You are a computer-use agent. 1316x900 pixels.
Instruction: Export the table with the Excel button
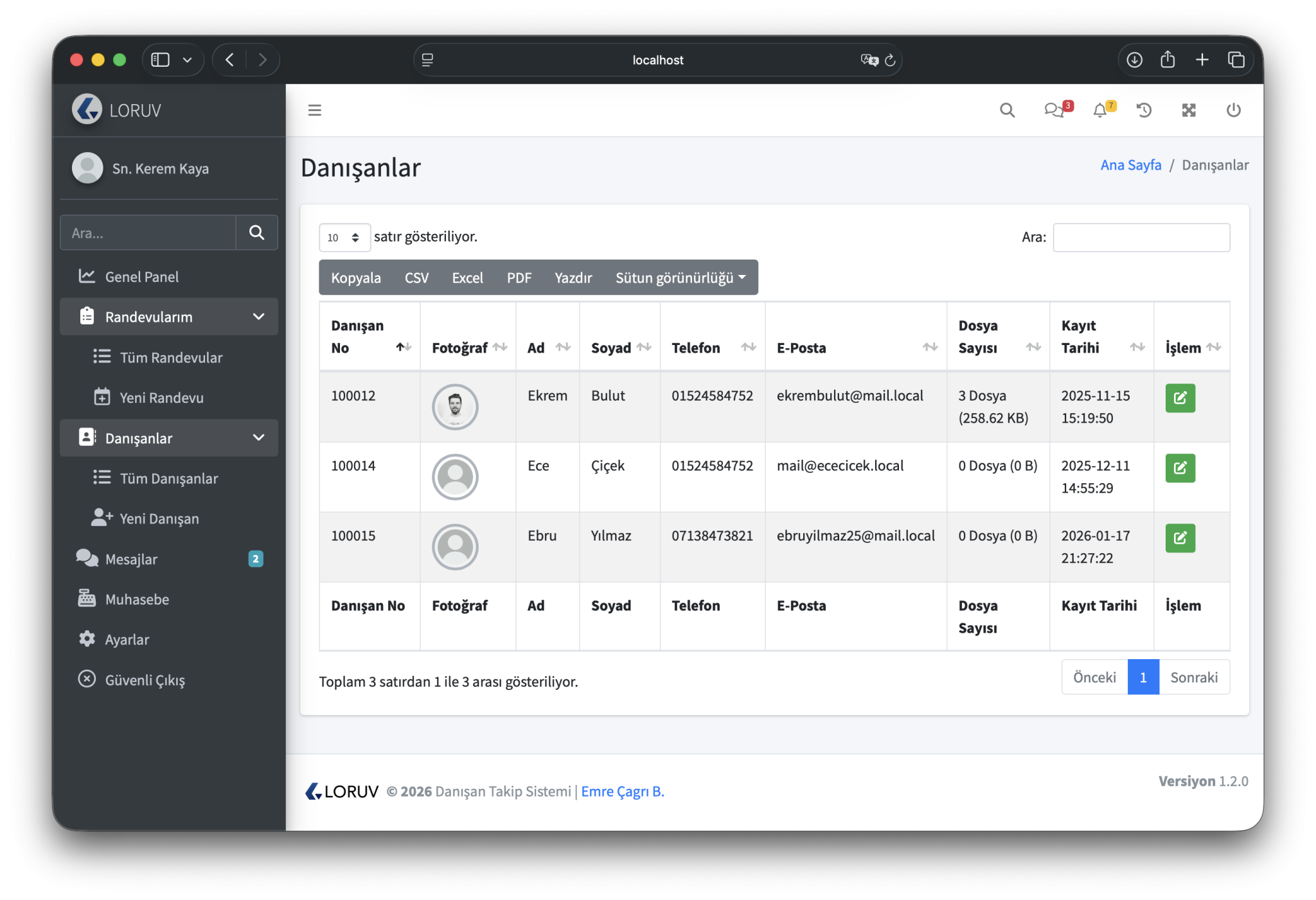pyautogui.click(x=467, y=278)
